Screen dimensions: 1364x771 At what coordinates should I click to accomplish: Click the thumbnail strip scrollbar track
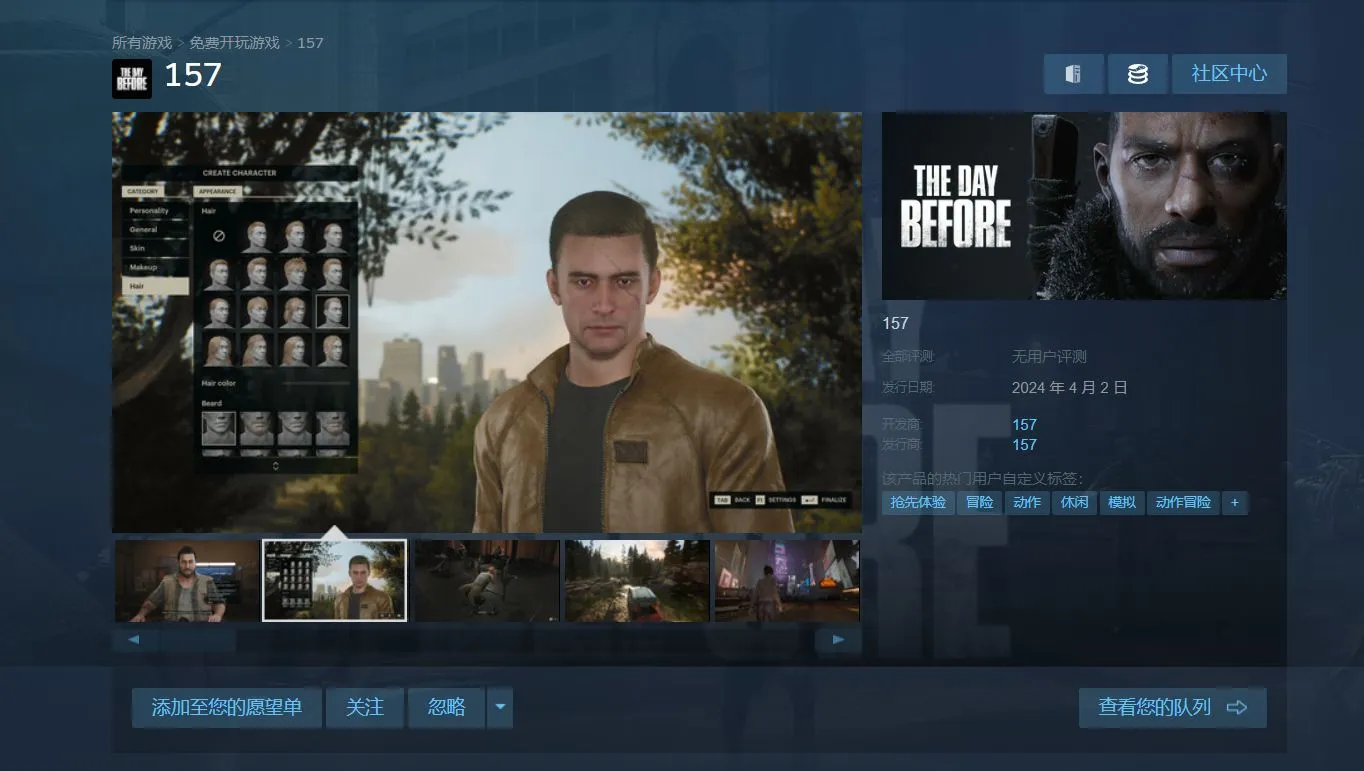click(x=486, y=639)
